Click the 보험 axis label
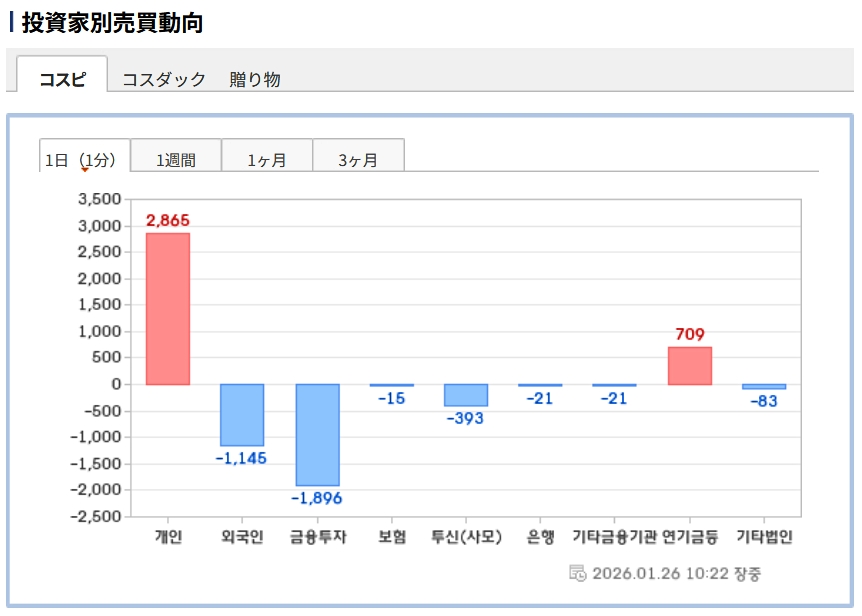 392,537
